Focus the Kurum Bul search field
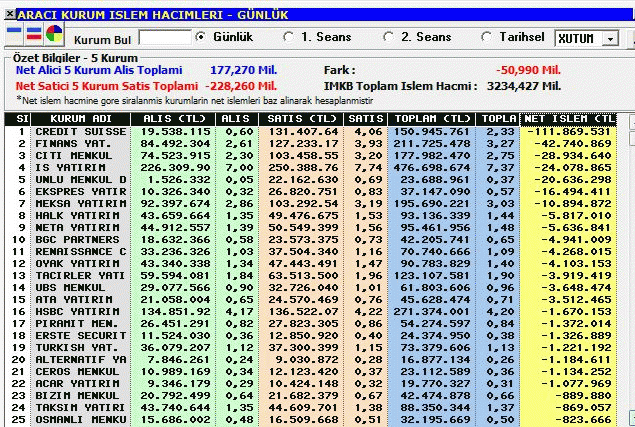Viewport: 635px width, 427px height. pyautogui.click(x=165, y=37)
